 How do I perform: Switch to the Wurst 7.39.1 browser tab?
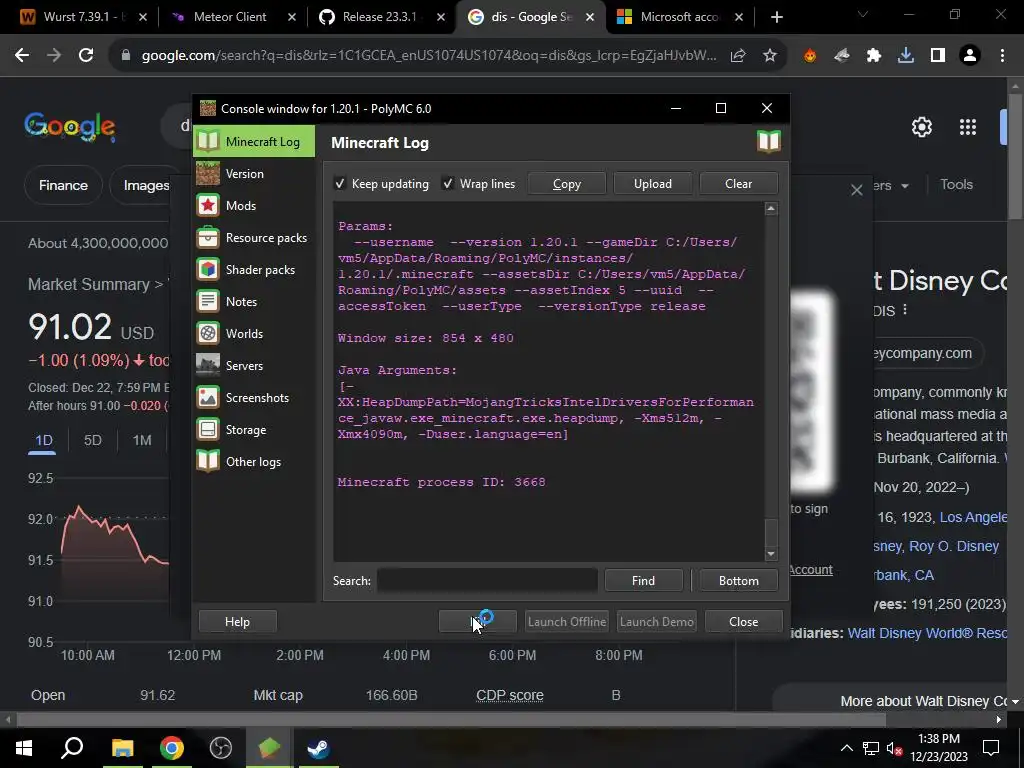[x=83, y=17]
